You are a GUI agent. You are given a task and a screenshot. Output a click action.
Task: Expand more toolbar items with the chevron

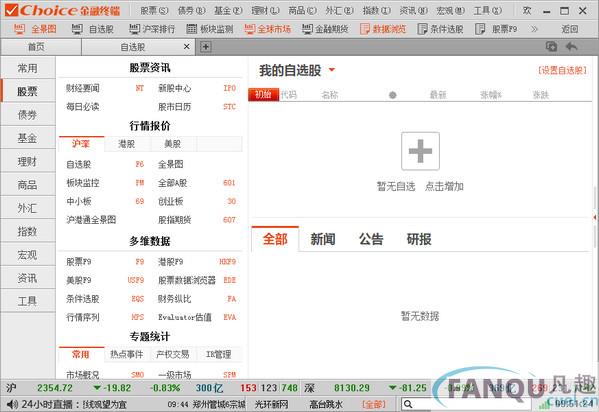pyautogui.click(x=534, y=29)
